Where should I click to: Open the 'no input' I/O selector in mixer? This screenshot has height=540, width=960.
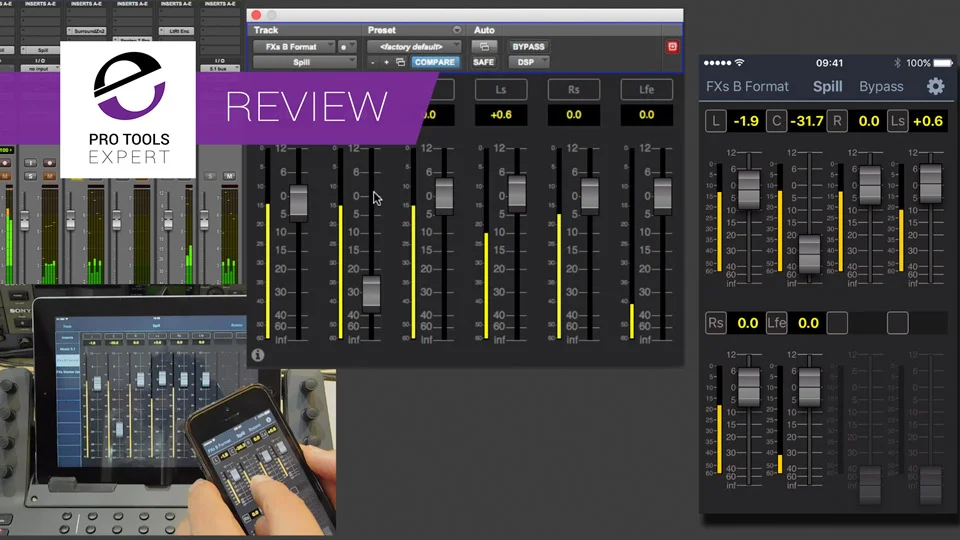coord(39,69)
